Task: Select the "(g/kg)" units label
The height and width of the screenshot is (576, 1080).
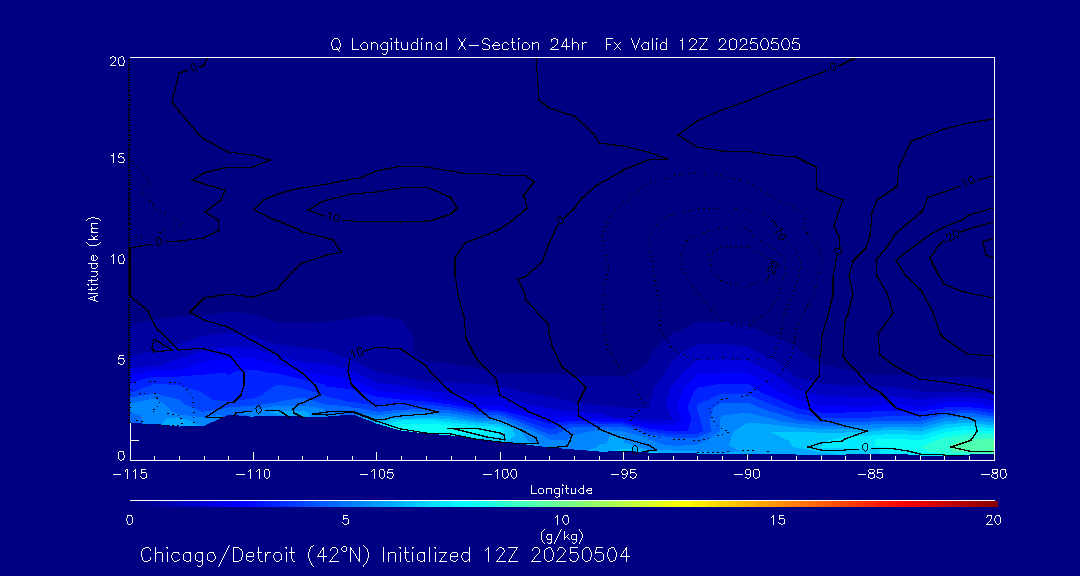Action: (x=561, y=534)
